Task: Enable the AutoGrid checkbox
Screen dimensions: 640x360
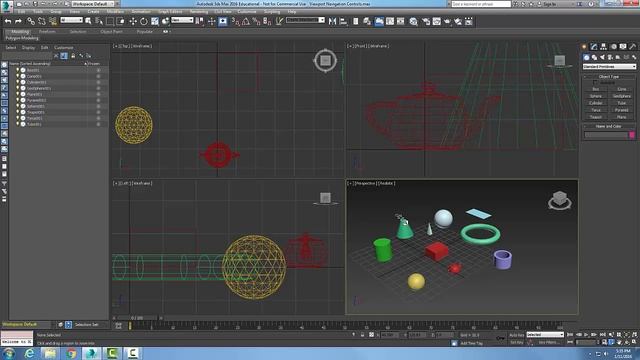Action: (596, 82)
